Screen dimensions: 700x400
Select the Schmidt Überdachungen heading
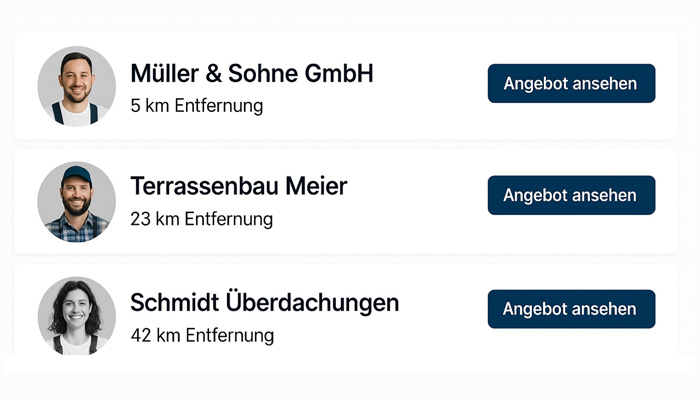(x=264, y=303)
